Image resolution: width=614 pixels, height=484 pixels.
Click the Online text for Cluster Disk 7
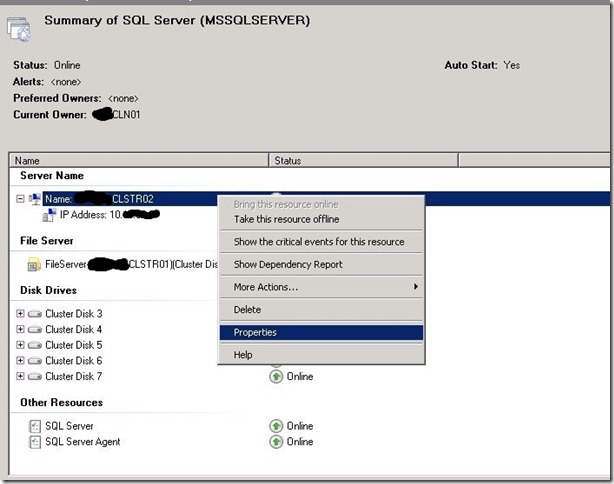pyautogui.click(x=300, y=377)
